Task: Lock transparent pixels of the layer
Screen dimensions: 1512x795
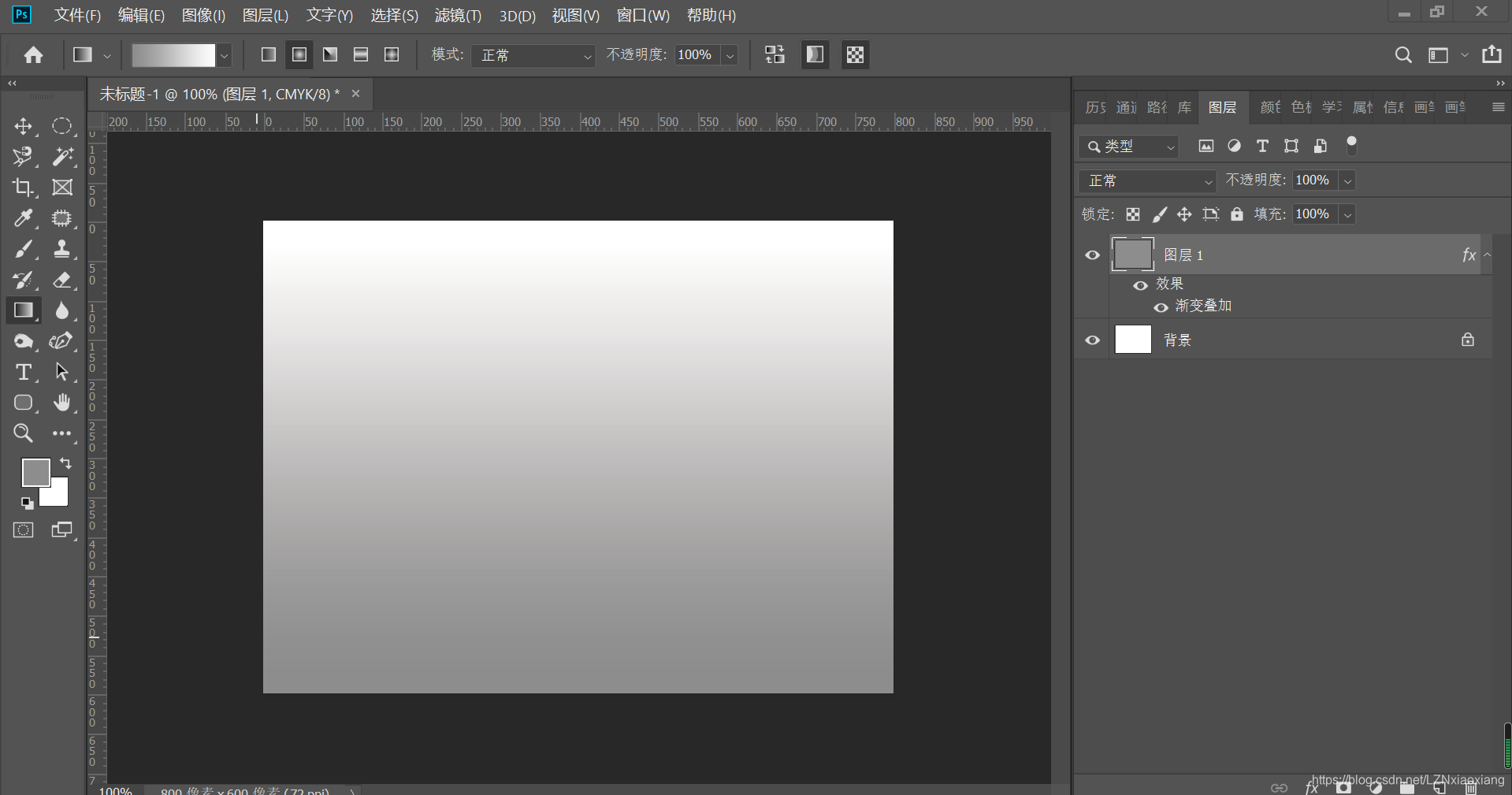Action: (x=1133, y=214)
